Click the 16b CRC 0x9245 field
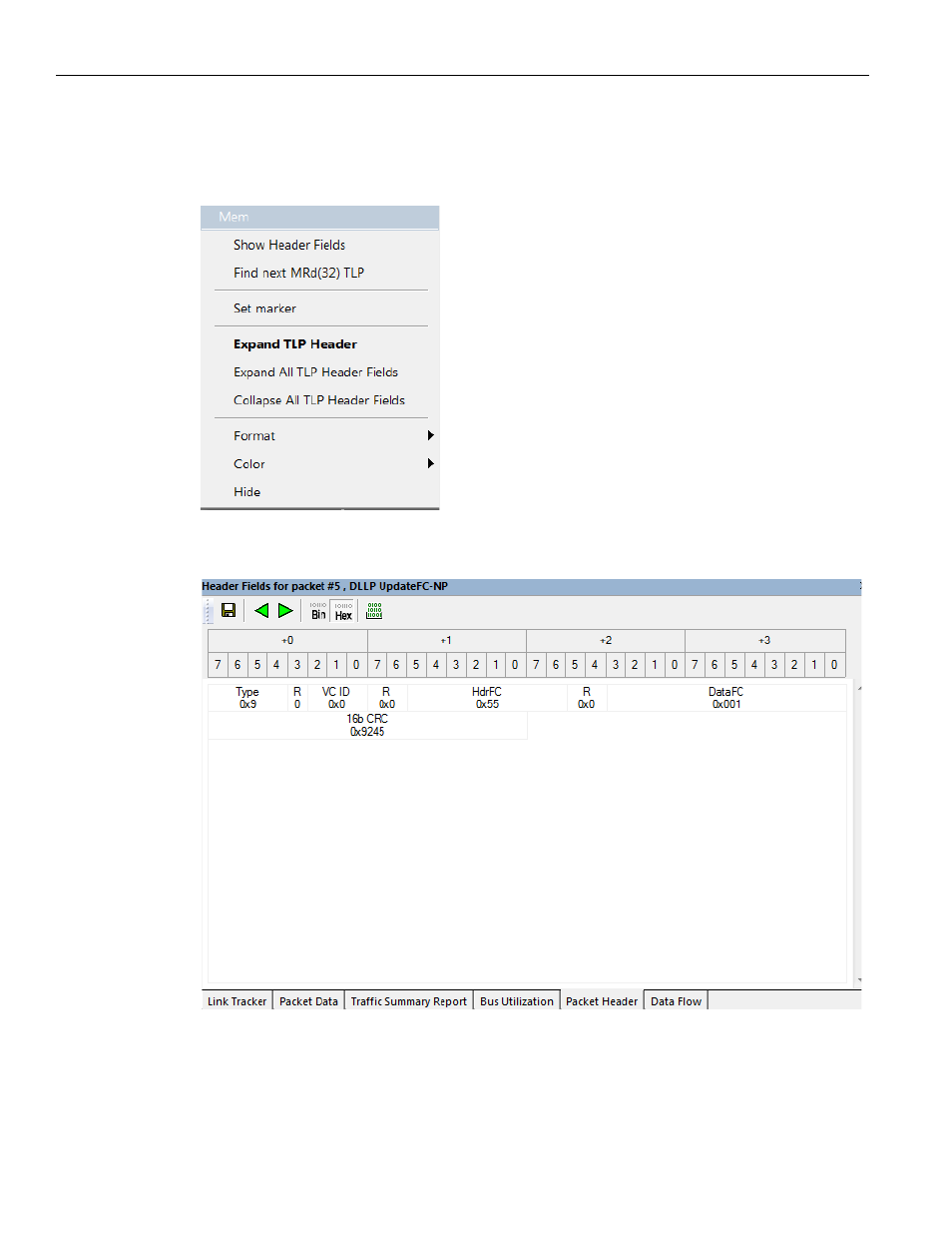The image size is (952, 1233). pos(367,725)
